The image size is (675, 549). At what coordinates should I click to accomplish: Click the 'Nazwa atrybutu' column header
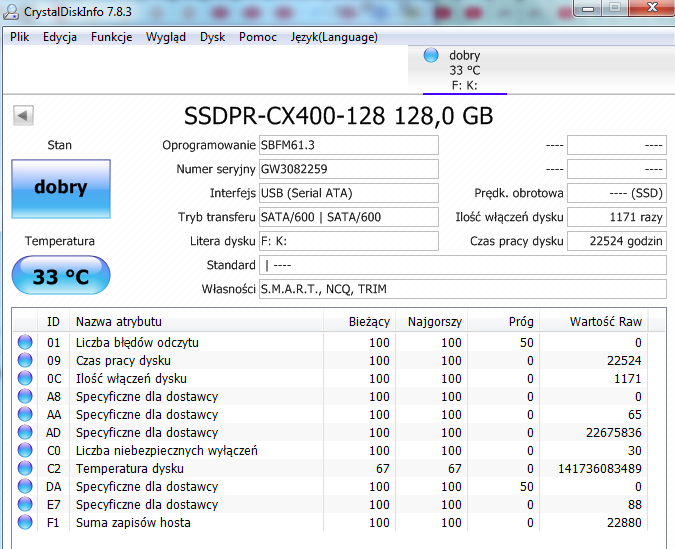pyautogui.click(x=196, y=322)
